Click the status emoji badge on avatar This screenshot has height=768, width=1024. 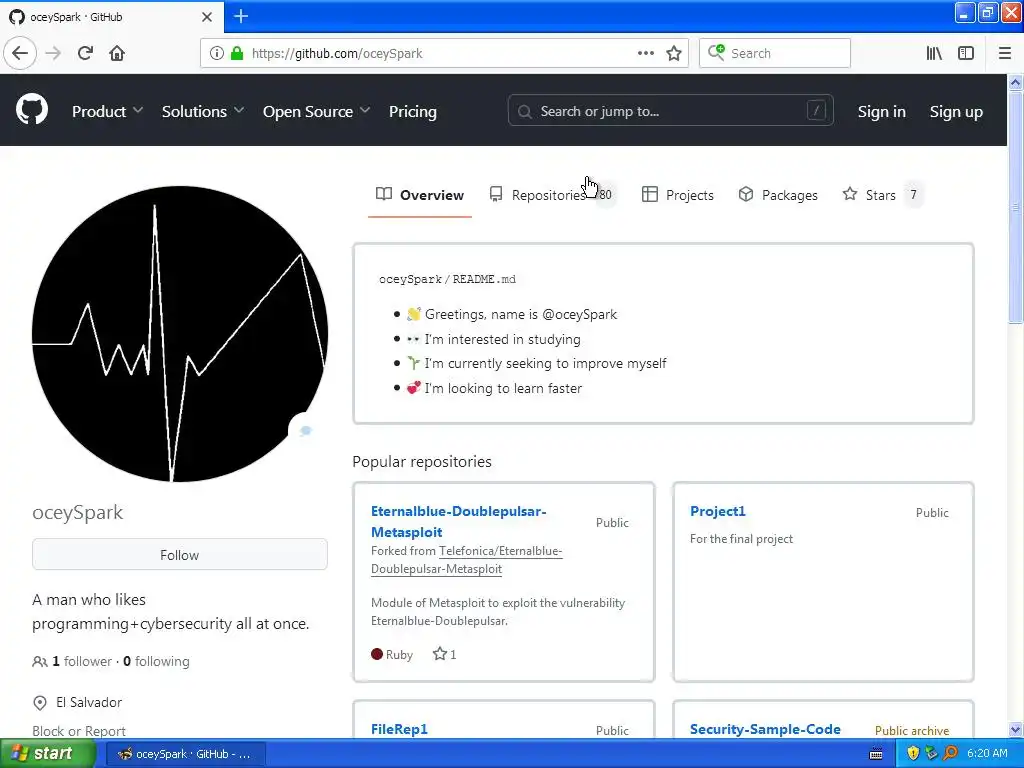tap(305, 430)
